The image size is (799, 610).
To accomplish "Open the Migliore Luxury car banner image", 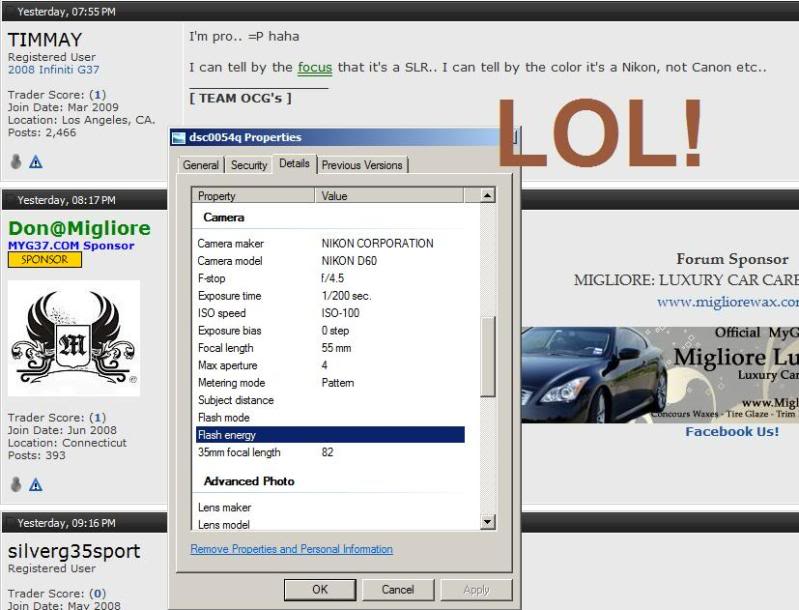I will (659, 375).
